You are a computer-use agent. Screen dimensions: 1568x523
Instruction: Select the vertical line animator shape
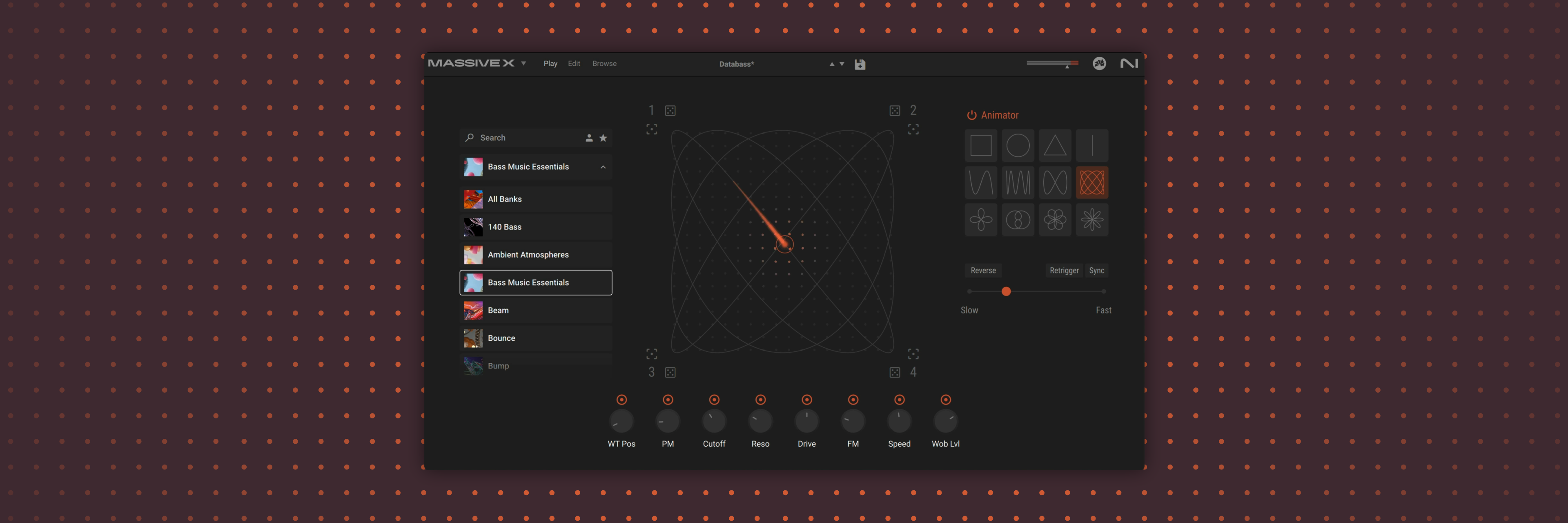tap(1092, 145)
